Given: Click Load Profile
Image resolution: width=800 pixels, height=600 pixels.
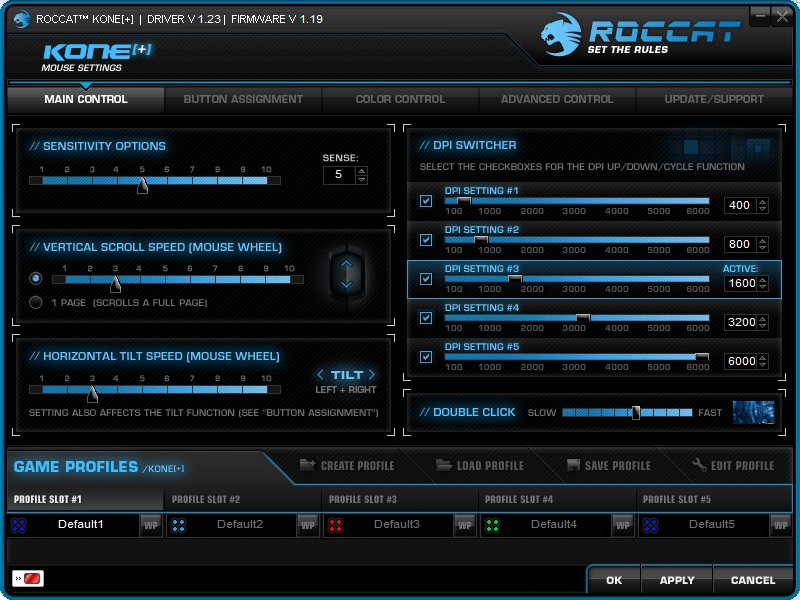Looking at the screenshot, I should tap(480, 465).
